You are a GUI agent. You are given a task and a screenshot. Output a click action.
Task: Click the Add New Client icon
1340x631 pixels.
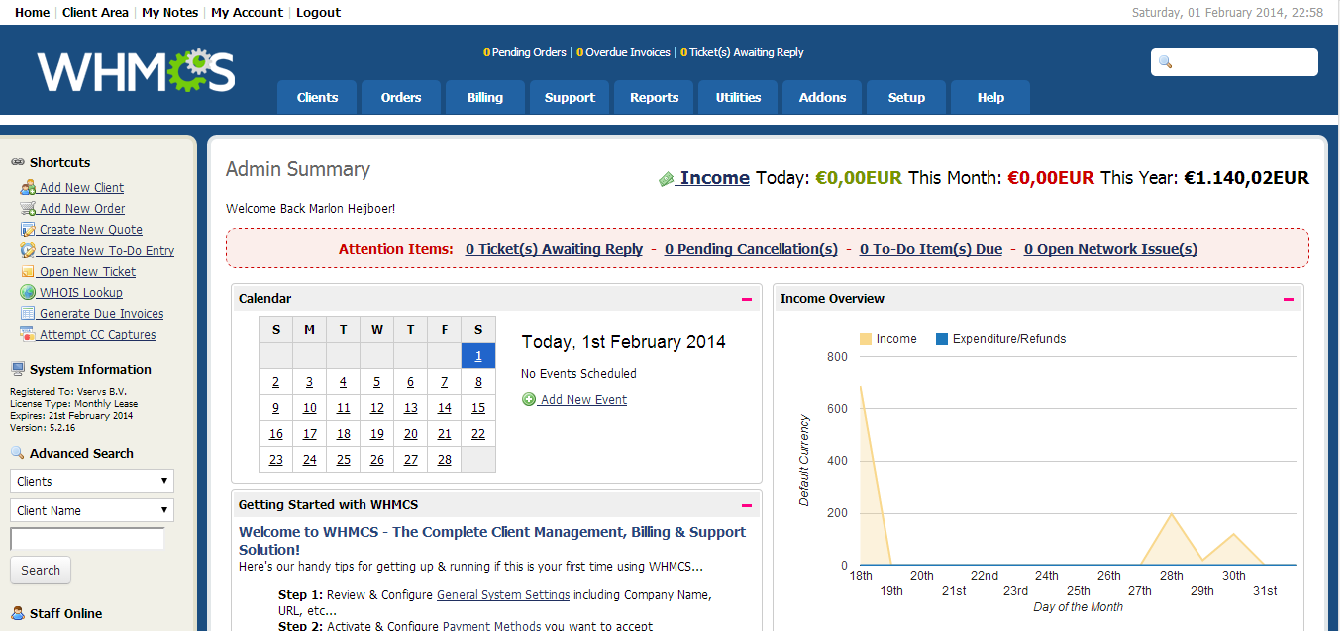[x=28, y=187]
